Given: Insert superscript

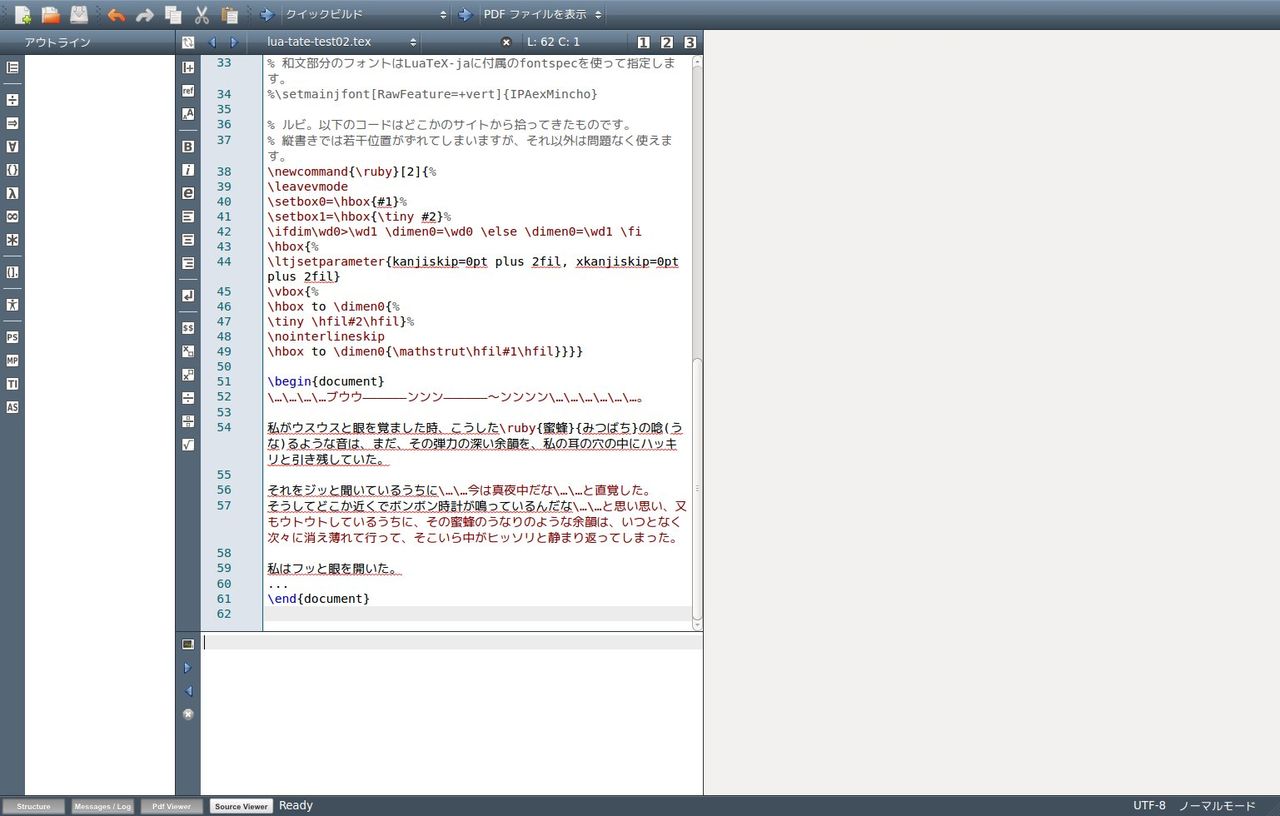Looking at the screenshot, I should click(188, 375).
